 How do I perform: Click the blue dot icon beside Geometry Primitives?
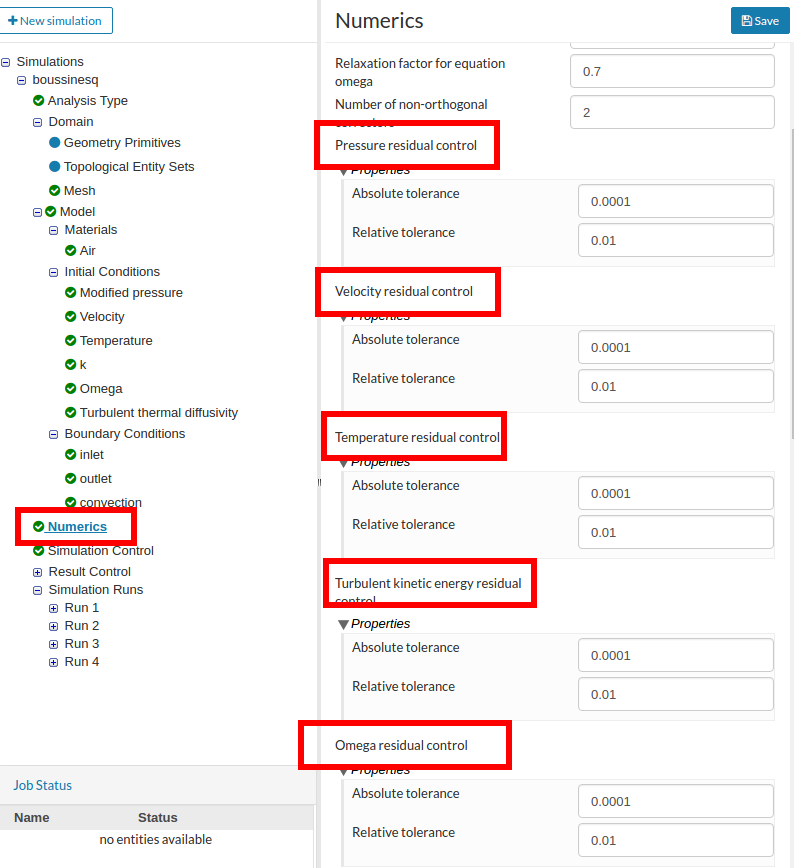[x=54, y=143]
